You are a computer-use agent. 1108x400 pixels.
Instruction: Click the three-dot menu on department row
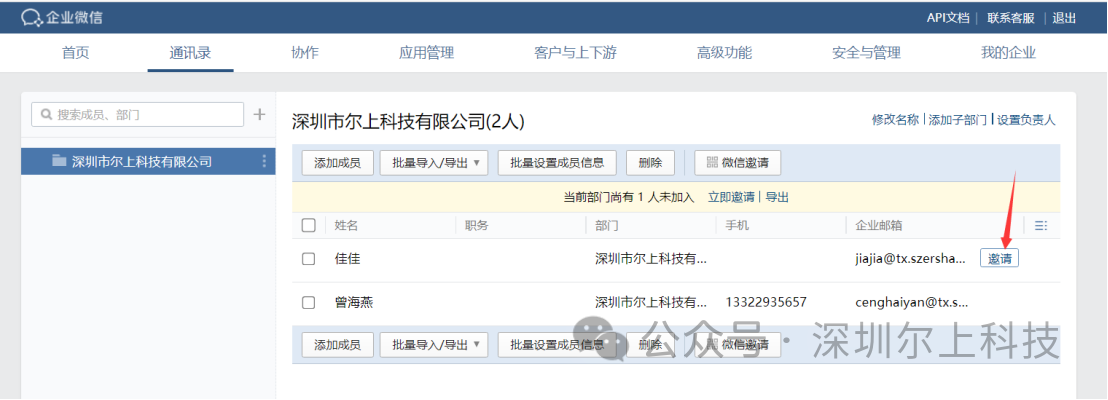pos(264,161)
